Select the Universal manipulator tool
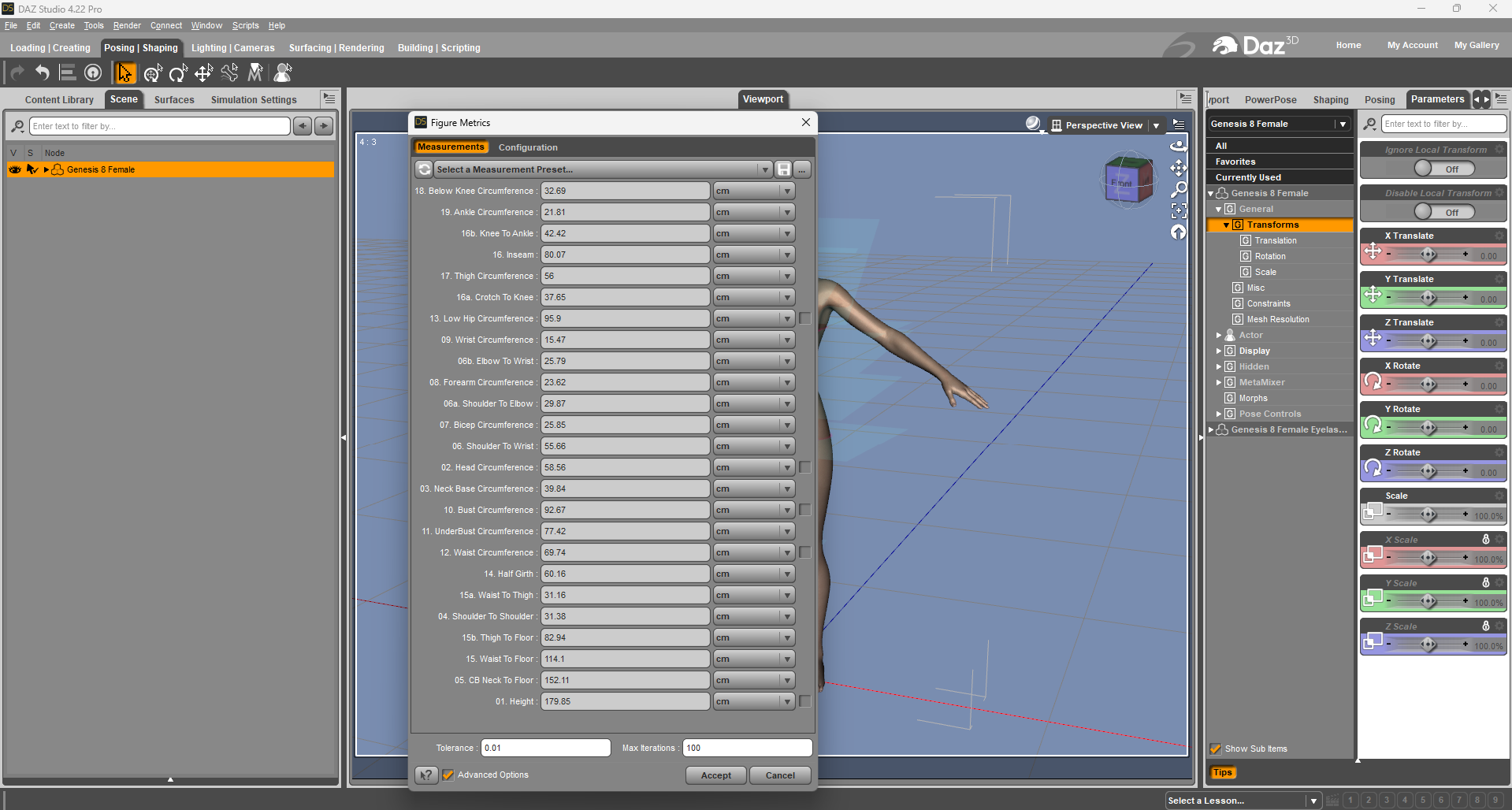Viewport: 1512px width, 810px height. (153, 73)
